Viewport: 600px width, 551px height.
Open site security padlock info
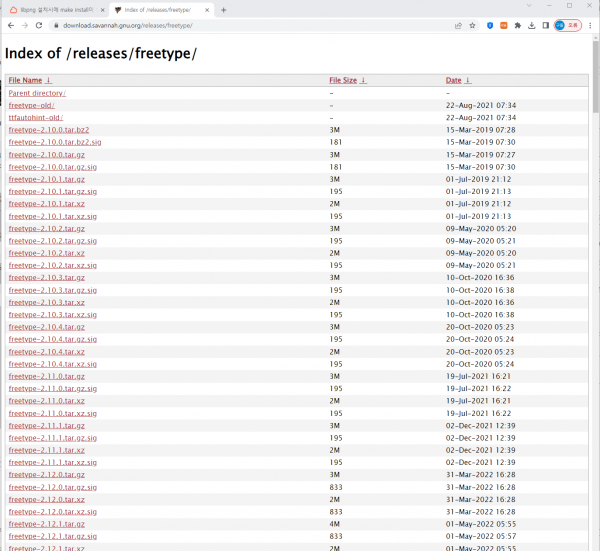56,25
